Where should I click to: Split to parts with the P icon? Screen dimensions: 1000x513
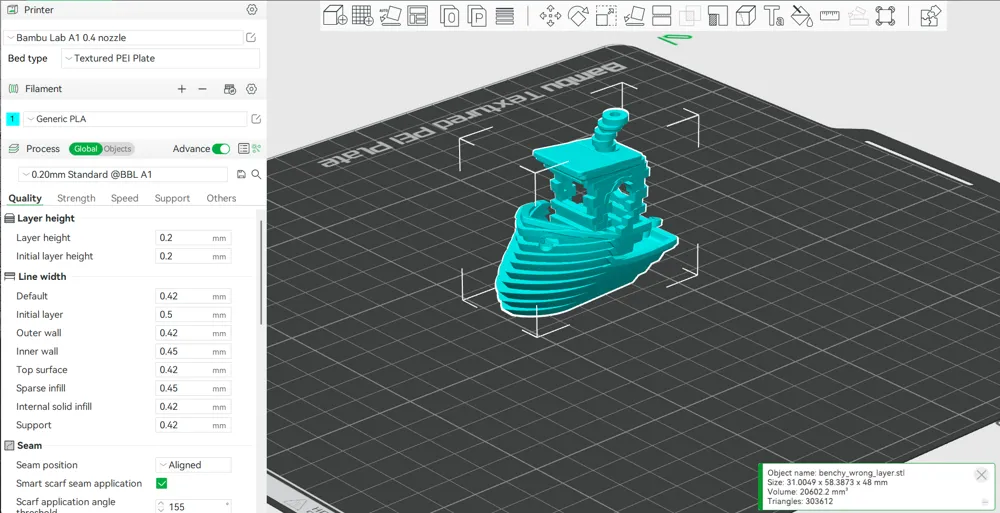click(x=477, y=16)
